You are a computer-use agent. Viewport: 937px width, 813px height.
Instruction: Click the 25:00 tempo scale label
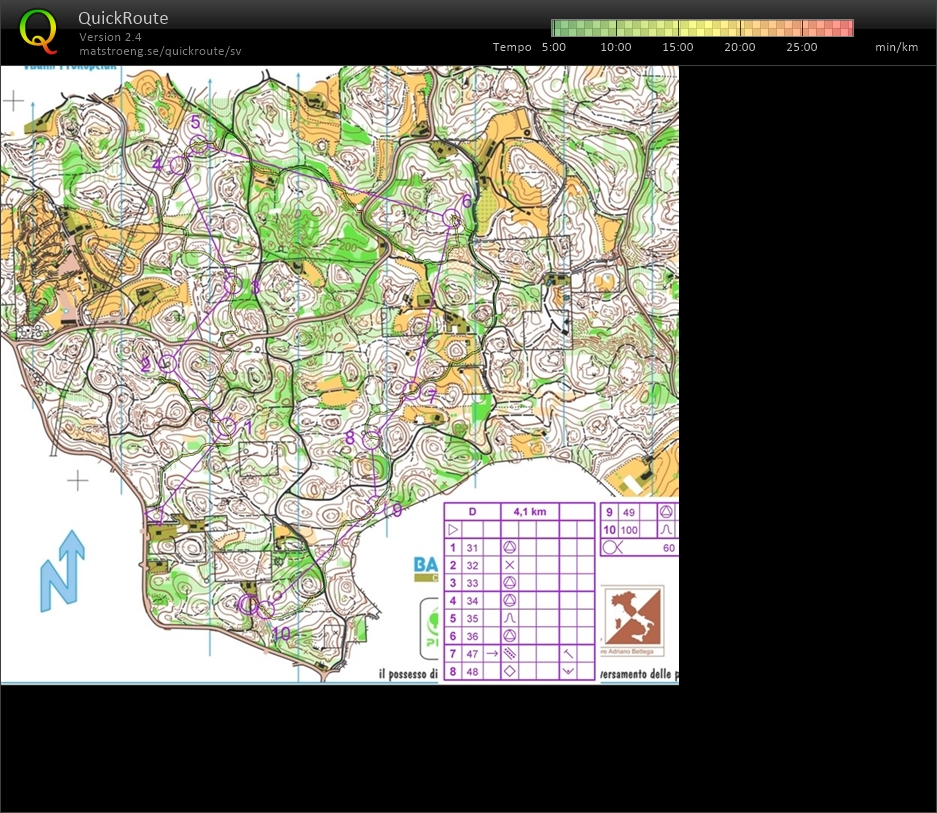click(802, 47)
